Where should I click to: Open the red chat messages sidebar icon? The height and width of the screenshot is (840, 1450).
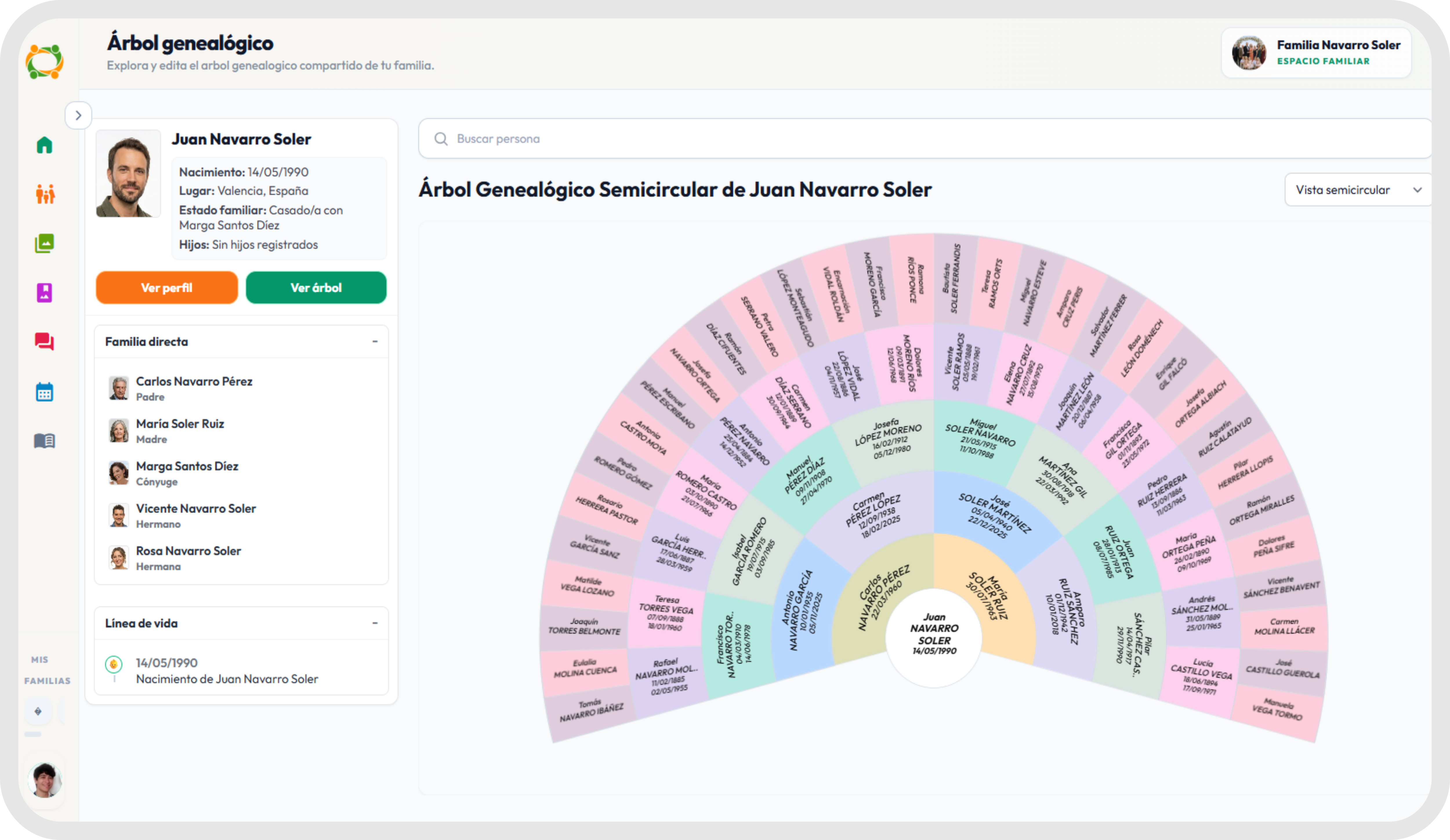coord(44,342)
